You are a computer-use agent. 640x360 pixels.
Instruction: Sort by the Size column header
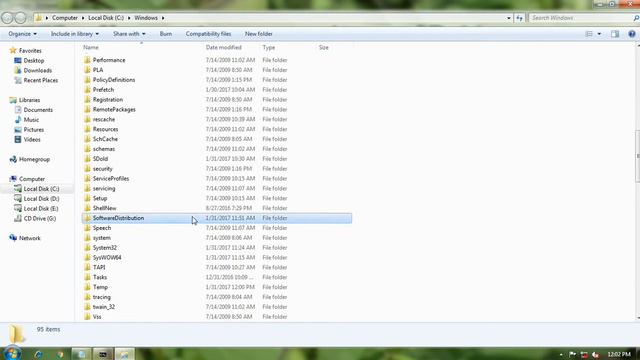pyautogui.click(x=324, y=47)
